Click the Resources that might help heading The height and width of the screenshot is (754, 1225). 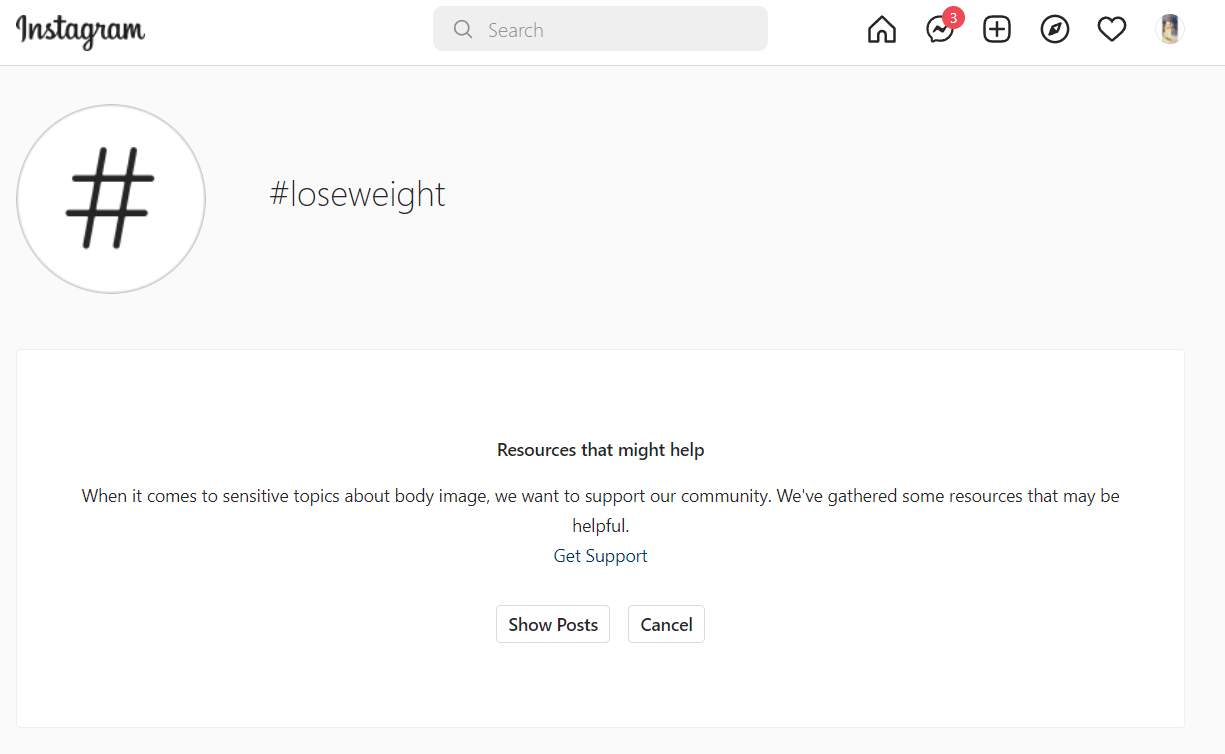(x=600, y=450)
